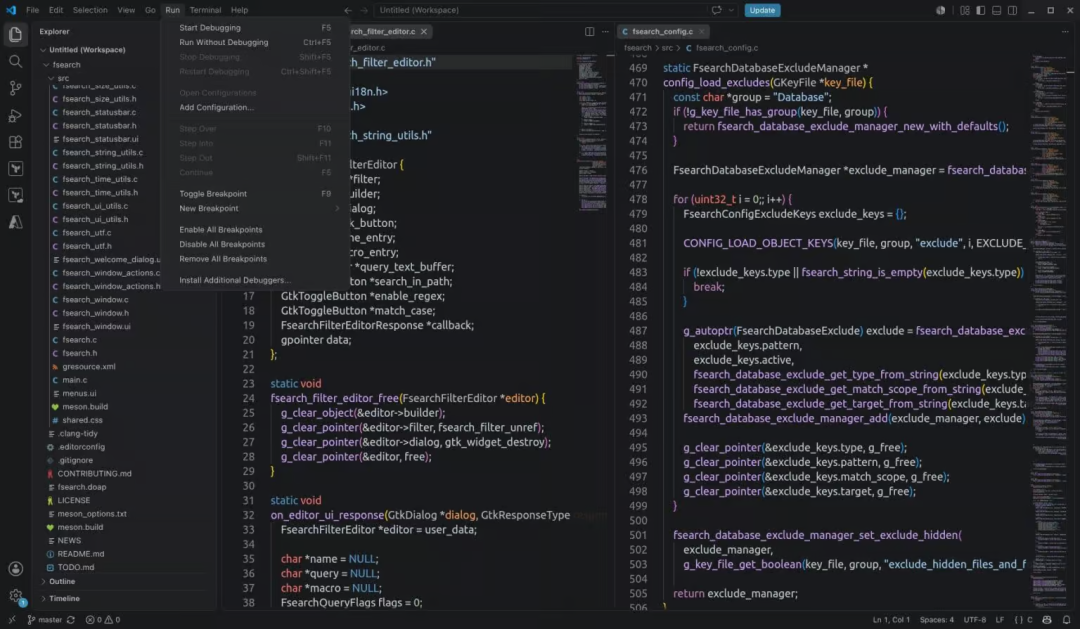
Task: Close the fsearch_config.c tab
Action: (701, 32)
